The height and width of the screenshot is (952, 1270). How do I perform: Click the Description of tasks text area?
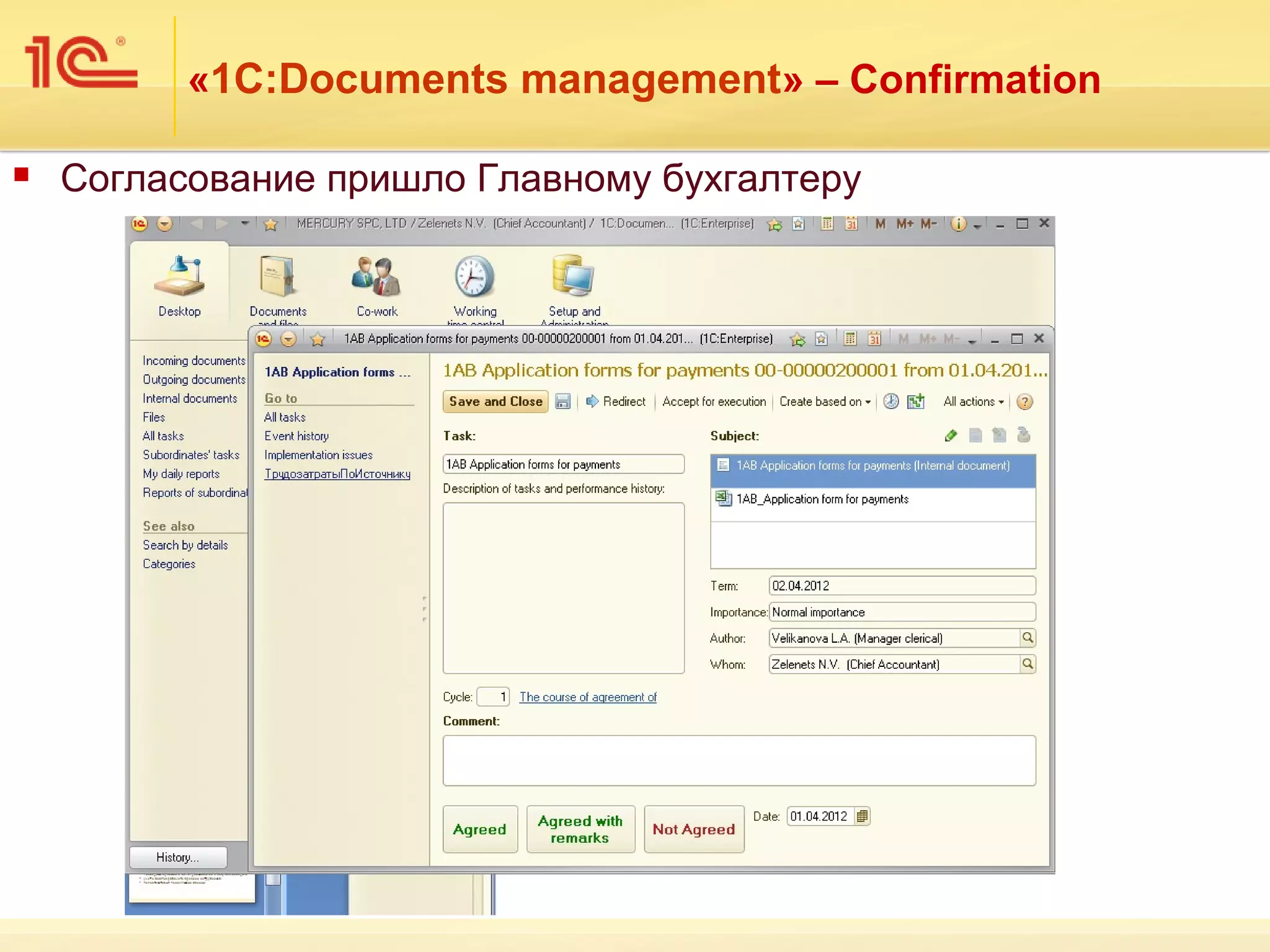point(564,588)
